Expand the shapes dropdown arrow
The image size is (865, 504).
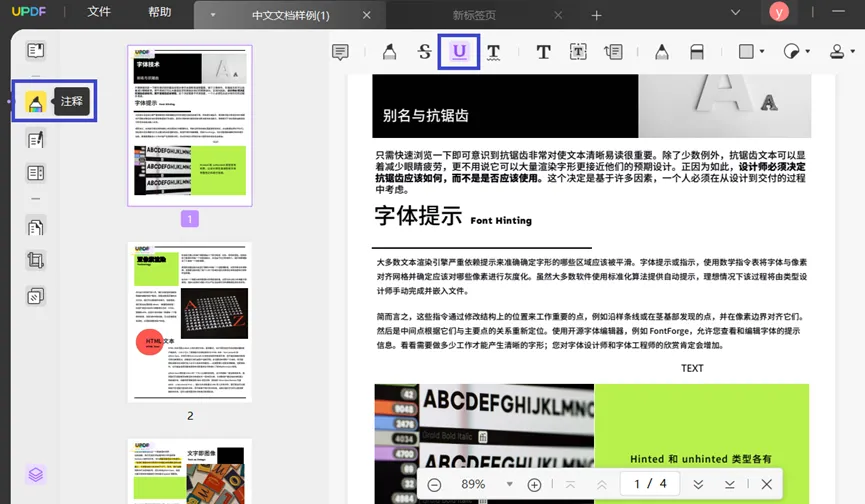tap(762, 51)
